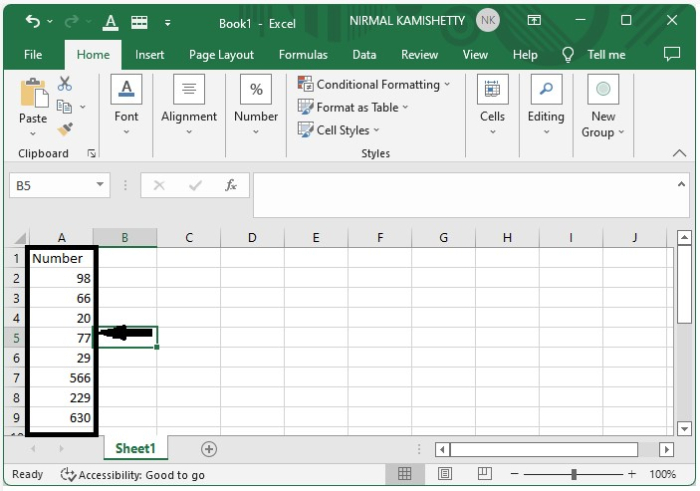This screenshot has width=700, height=491.
Task: Click the add new sheet plus icon
Action: click(209, 450)
